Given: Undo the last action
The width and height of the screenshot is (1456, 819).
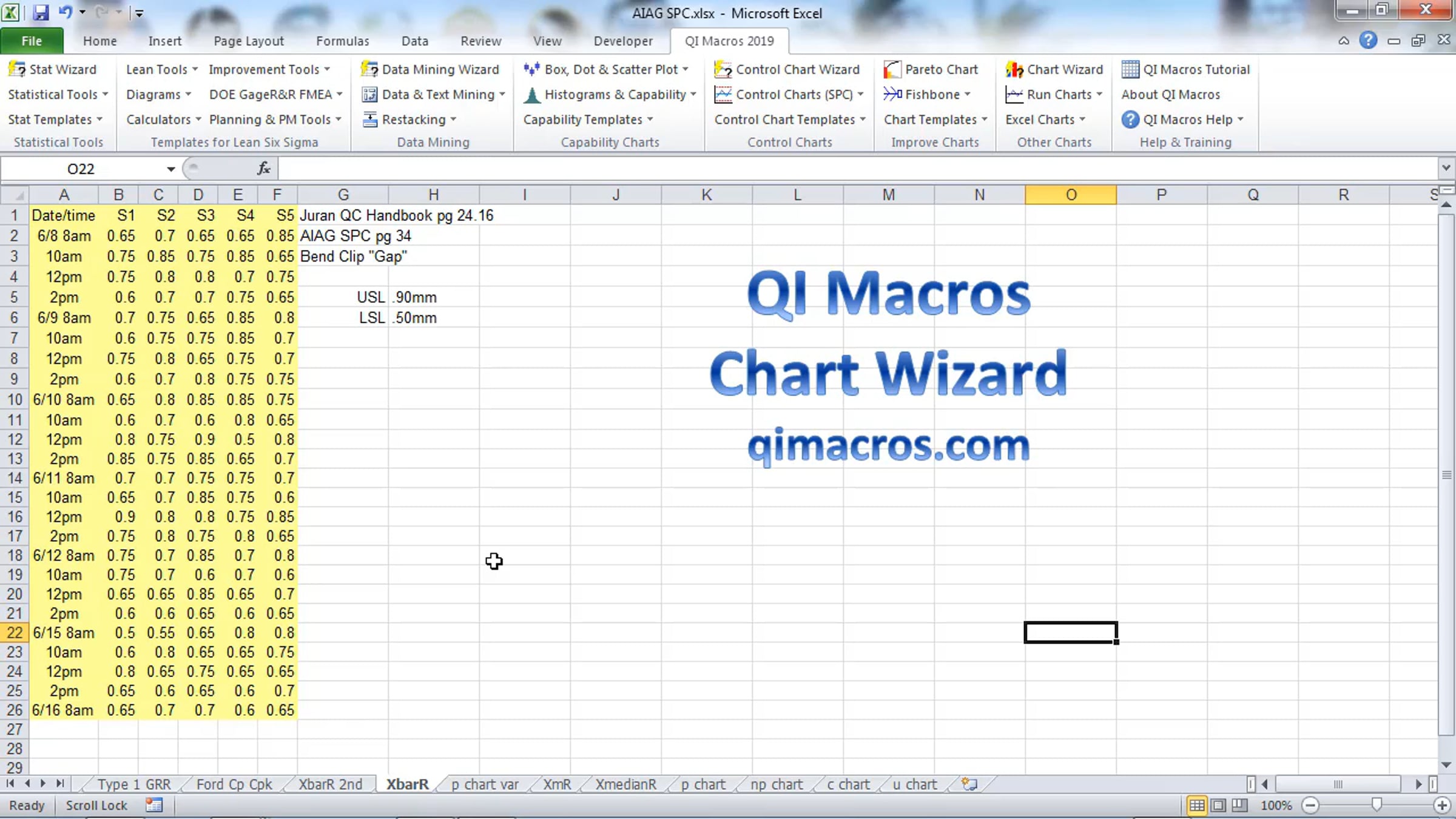Looking at the screenshot, I should [x=65, y=12].
